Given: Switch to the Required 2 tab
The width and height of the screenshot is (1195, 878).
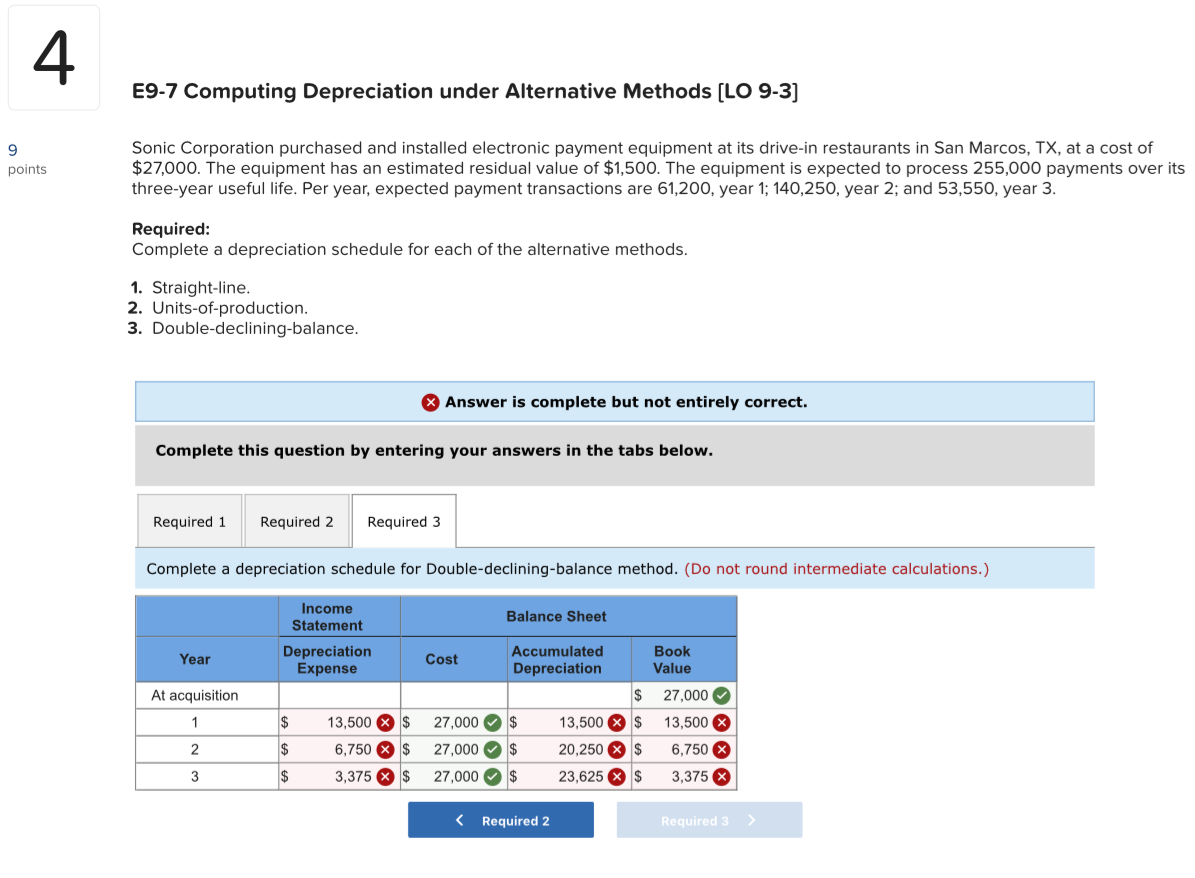Looking at the screenshot, I should (x=296, y=521).
